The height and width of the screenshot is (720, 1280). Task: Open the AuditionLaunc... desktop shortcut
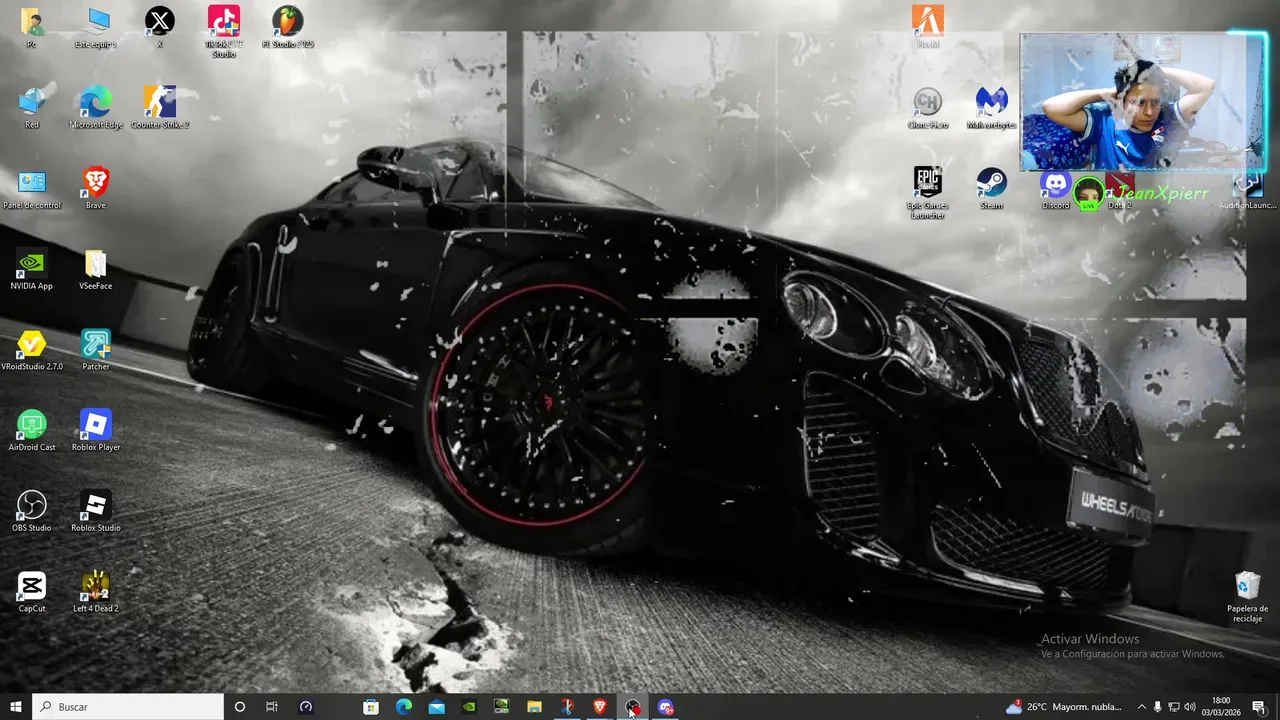[x=1248, y=190]
